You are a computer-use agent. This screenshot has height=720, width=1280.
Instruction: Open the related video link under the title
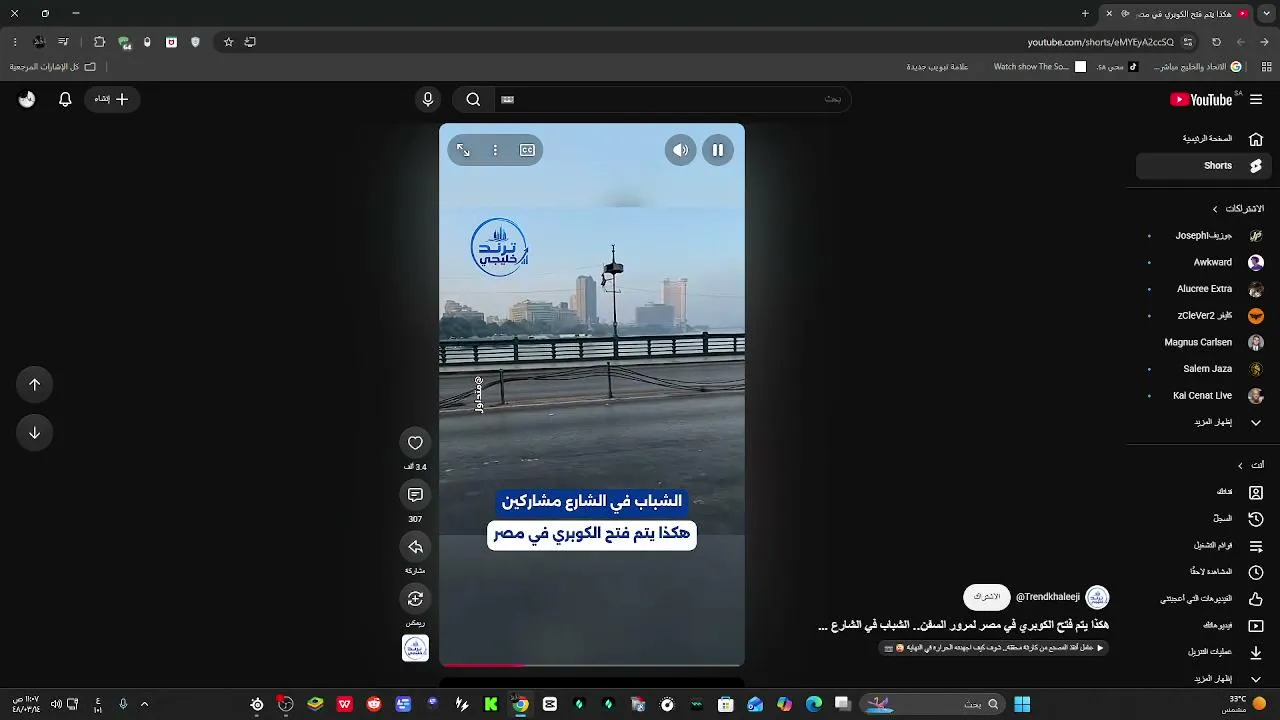tap(994, 648)
